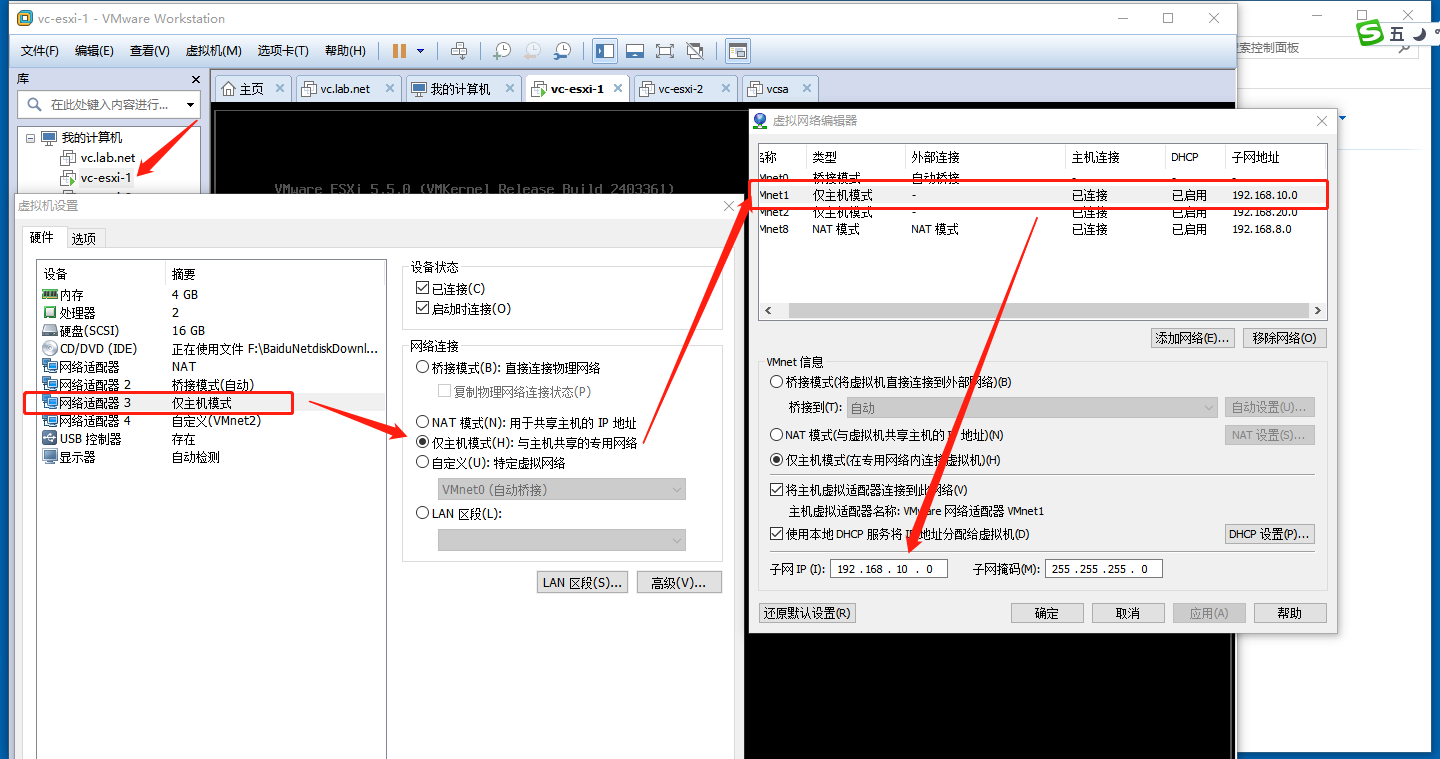Select the 处理器 device row

point(210,313)
